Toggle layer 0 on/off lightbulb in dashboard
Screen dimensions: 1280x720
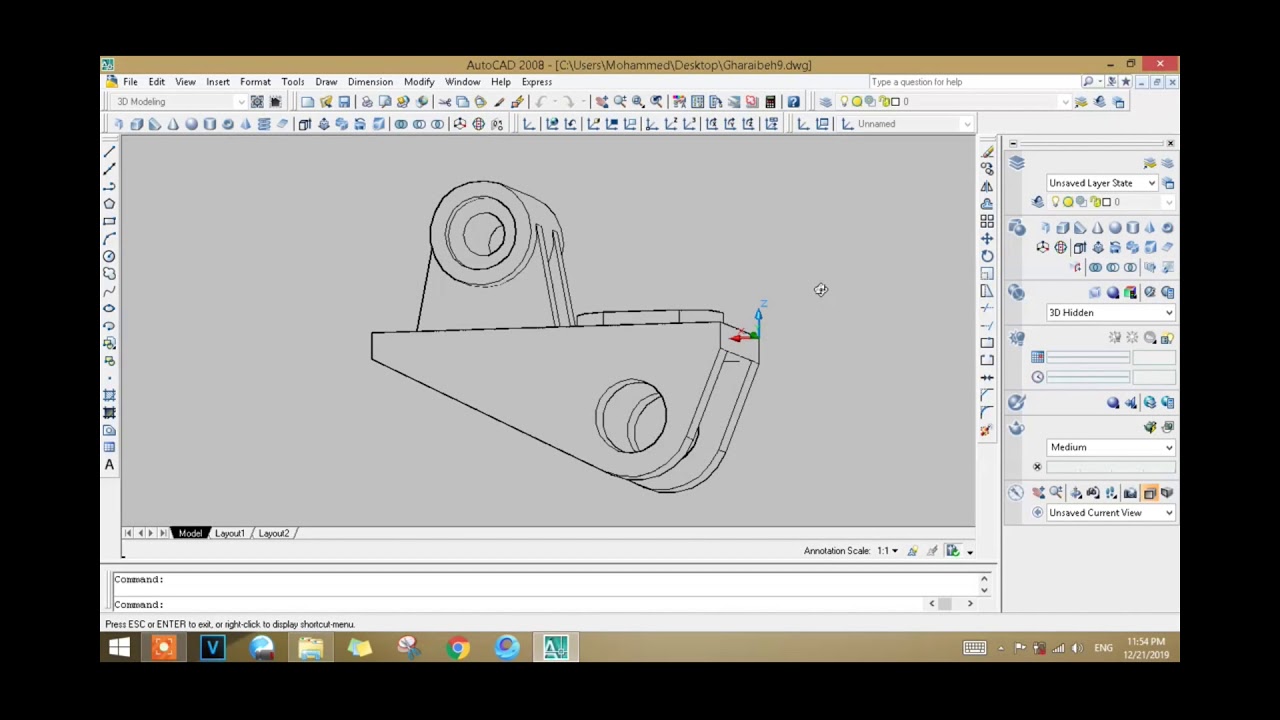pyautogui.click(x=1055, y=202)
